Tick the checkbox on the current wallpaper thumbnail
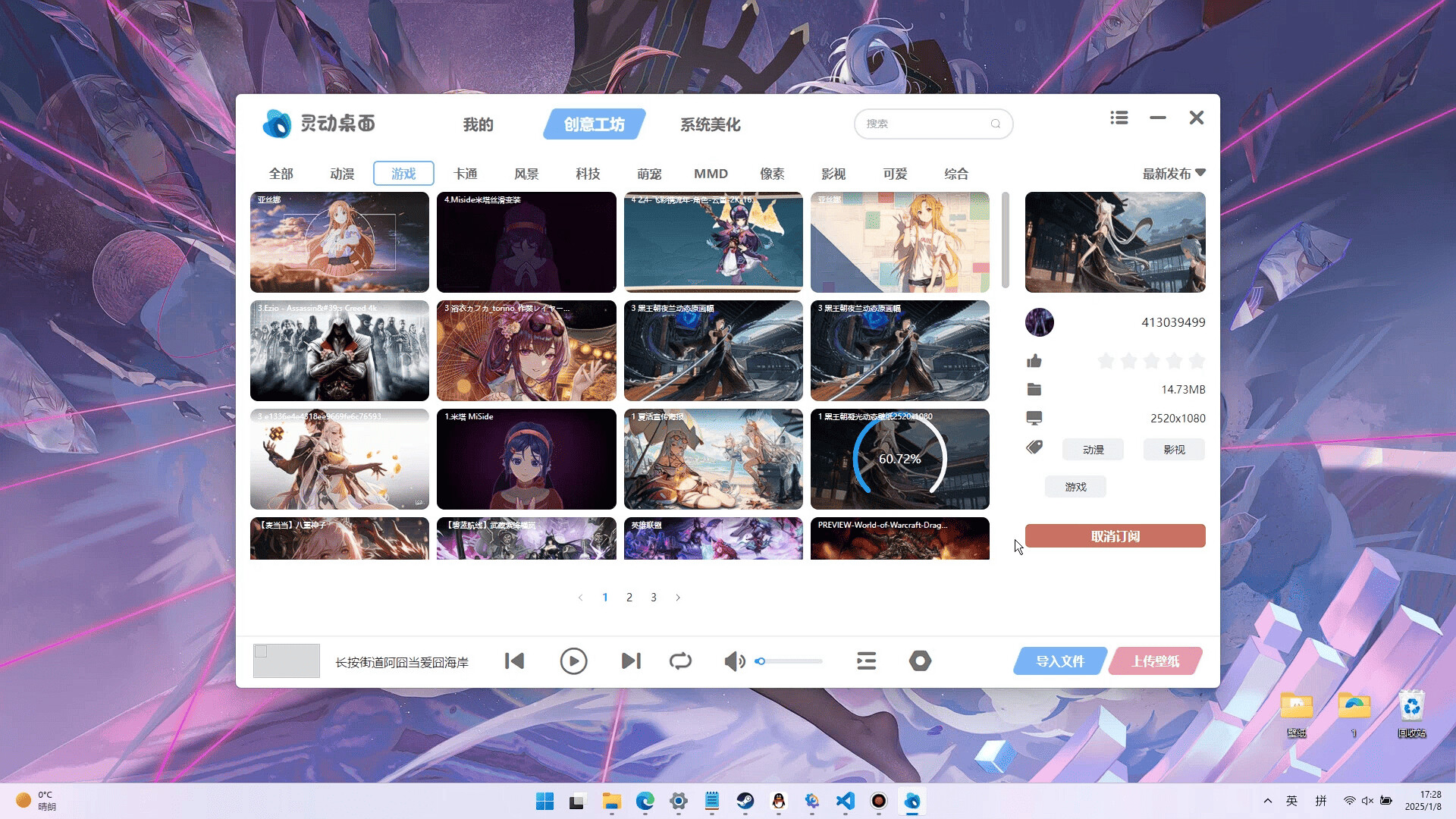The image size is (1456, 819). click(x=261, y=651)
